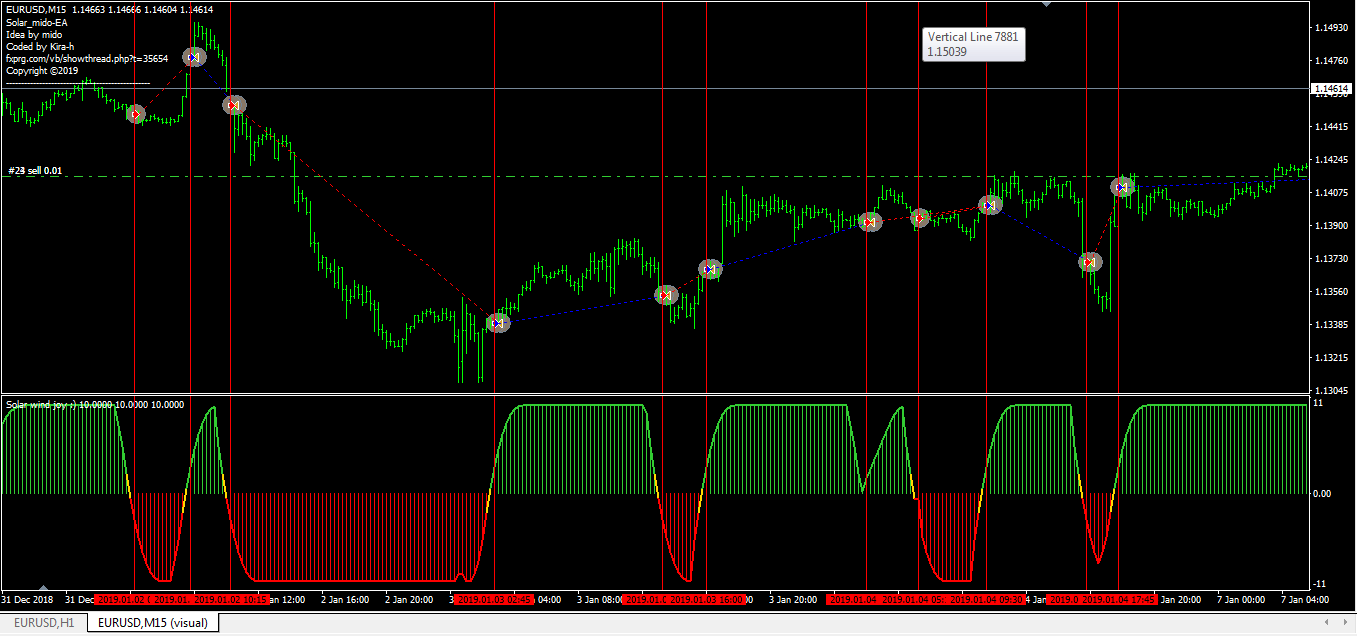The image size is (1360, 636).
Task: Click the 2019.01.04 17:45 red date label
Action: tap(1119, 600)
